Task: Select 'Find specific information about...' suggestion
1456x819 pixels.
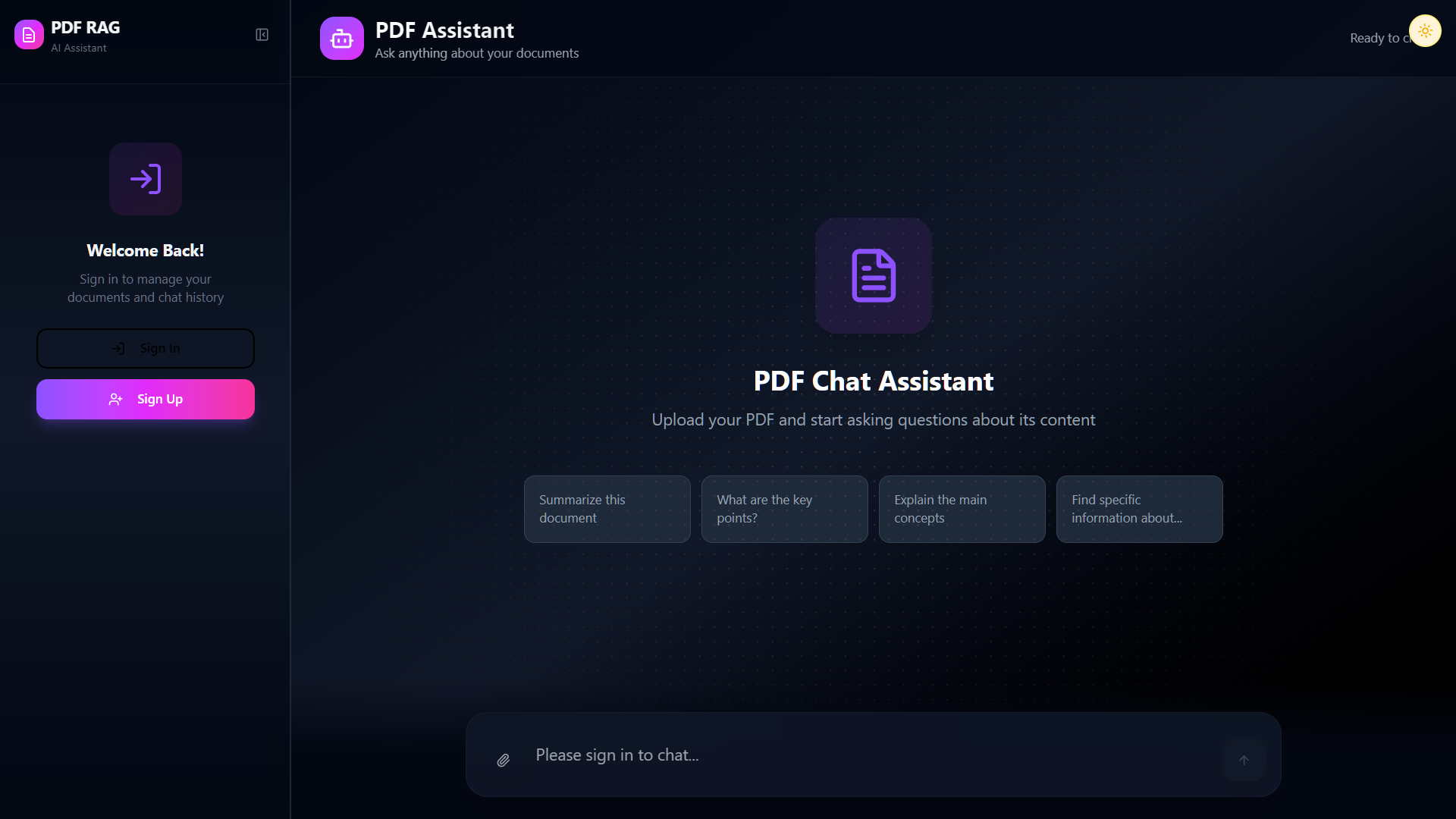Action: (1139, 509)
